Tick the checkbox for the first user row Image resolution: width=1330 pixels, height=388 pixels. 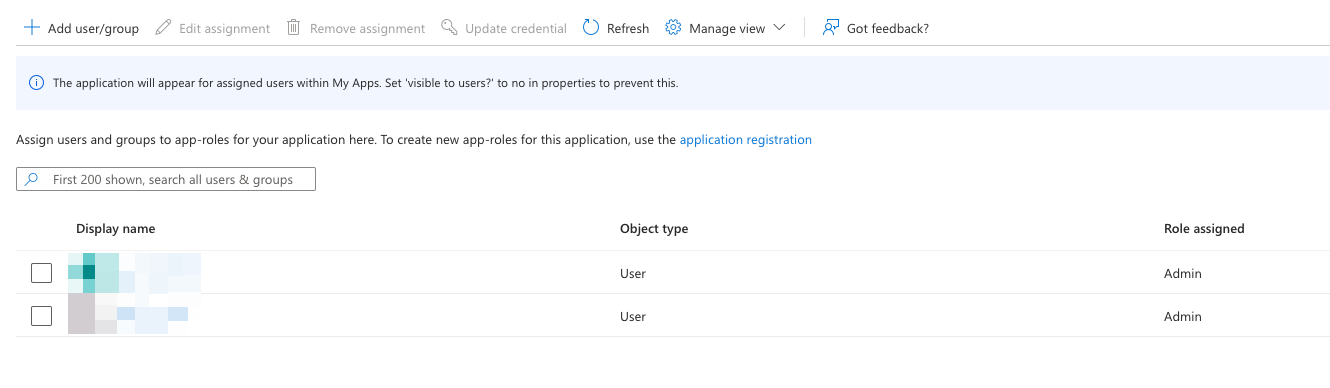click(x=41, y=273)
